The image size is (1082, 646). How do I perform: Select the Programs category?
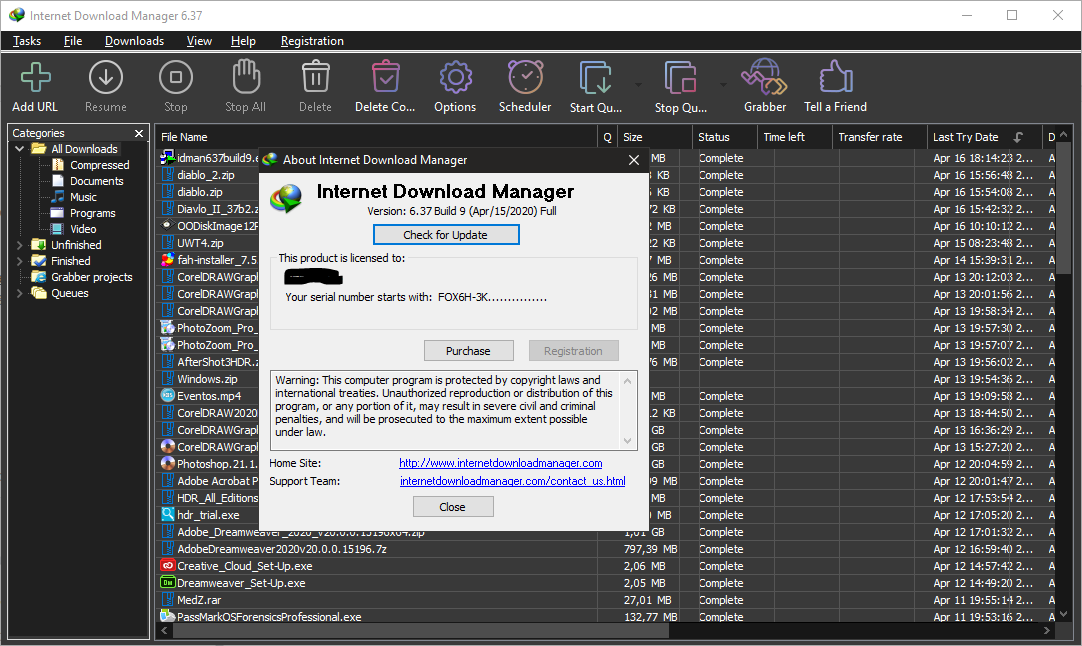point(84,213)
